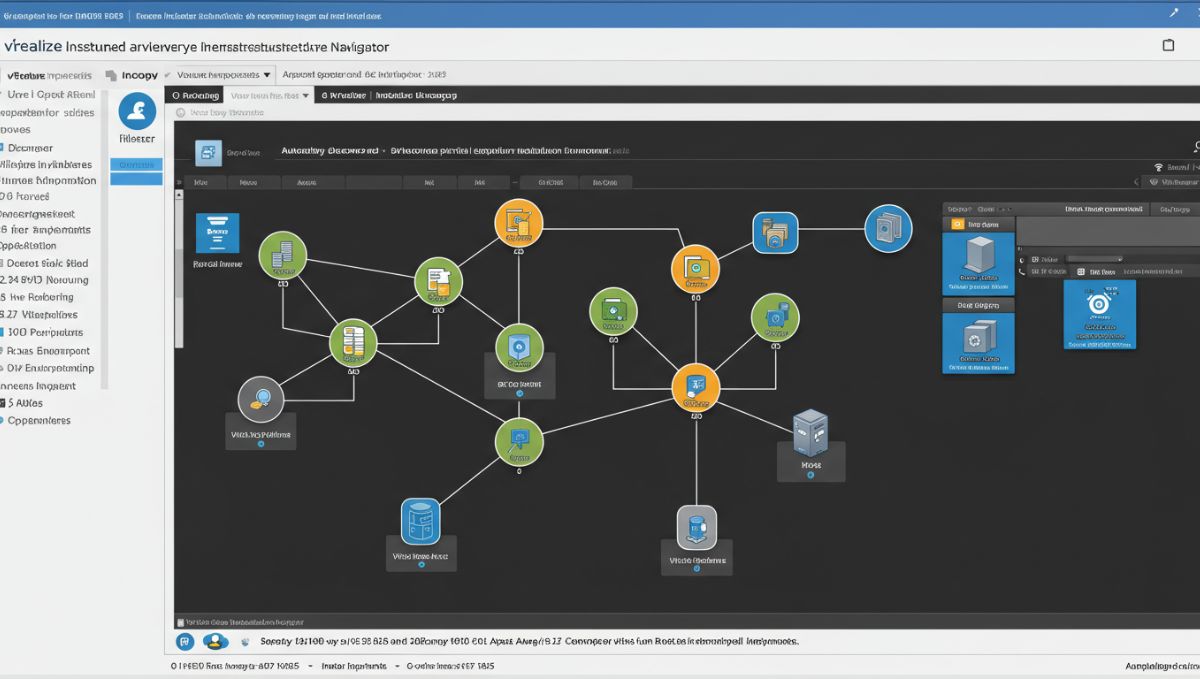This screenshot has width=1200, height=679.
Task: Click the pin icon in the blue title bar
Action: pos(1174,12)
